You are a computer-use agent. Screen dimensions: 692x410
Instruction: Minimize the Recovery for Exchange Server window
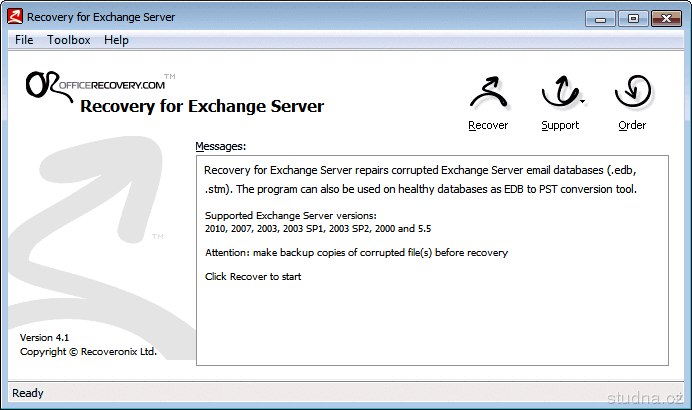[x=602, y=17]
